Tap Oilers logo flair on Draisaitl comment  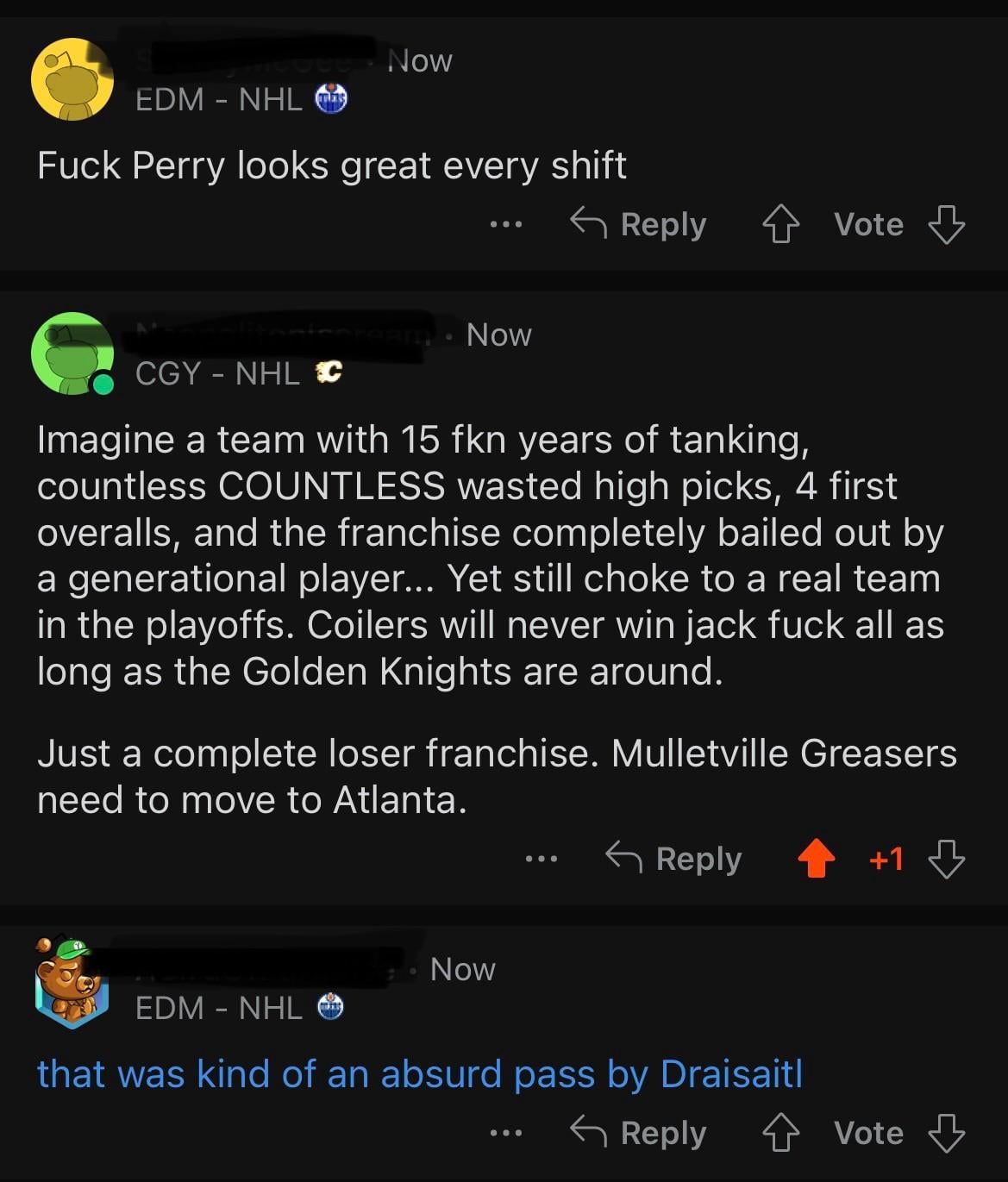(331, 1007)
